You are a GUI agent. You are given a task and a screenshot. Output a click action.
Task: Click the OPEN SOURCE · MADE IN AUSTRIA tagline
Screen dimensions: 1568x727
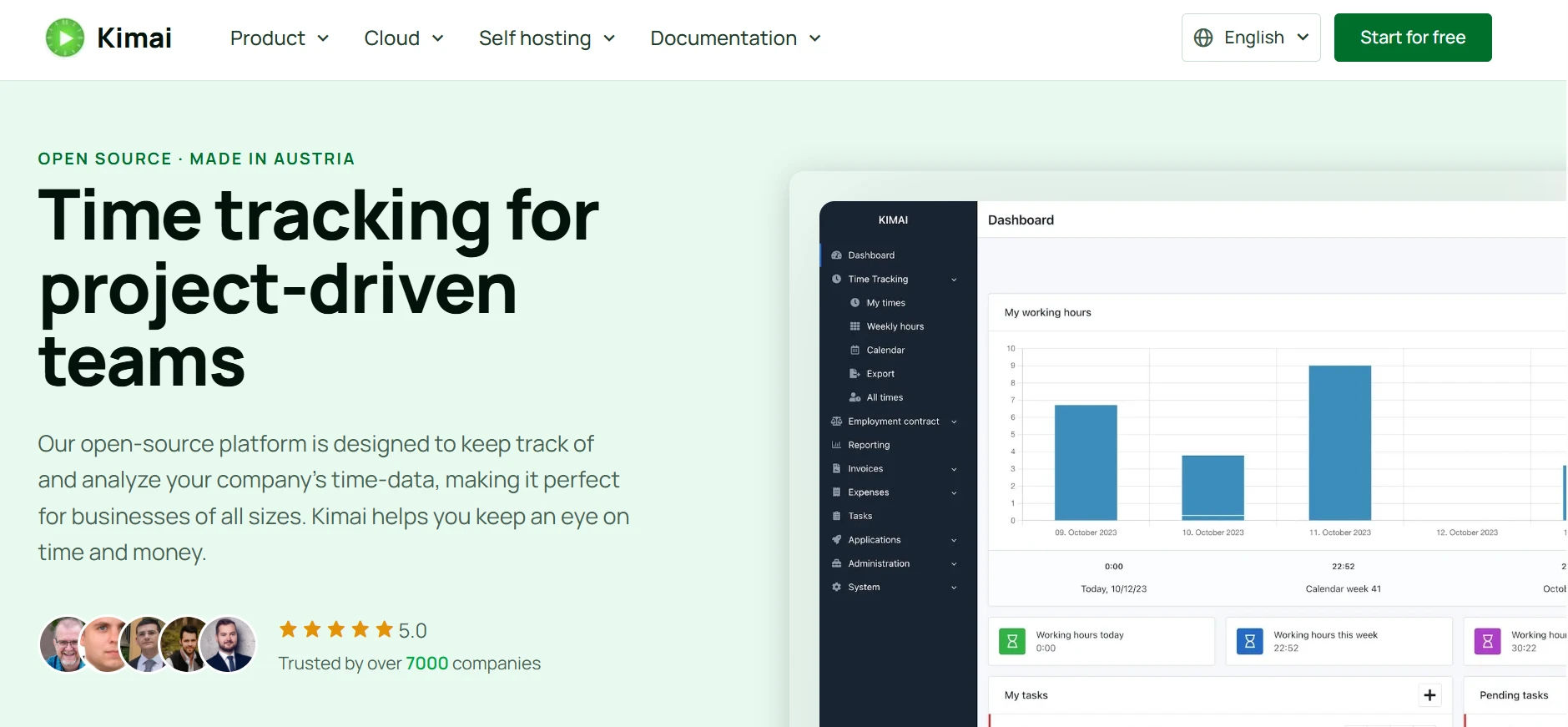197,159
